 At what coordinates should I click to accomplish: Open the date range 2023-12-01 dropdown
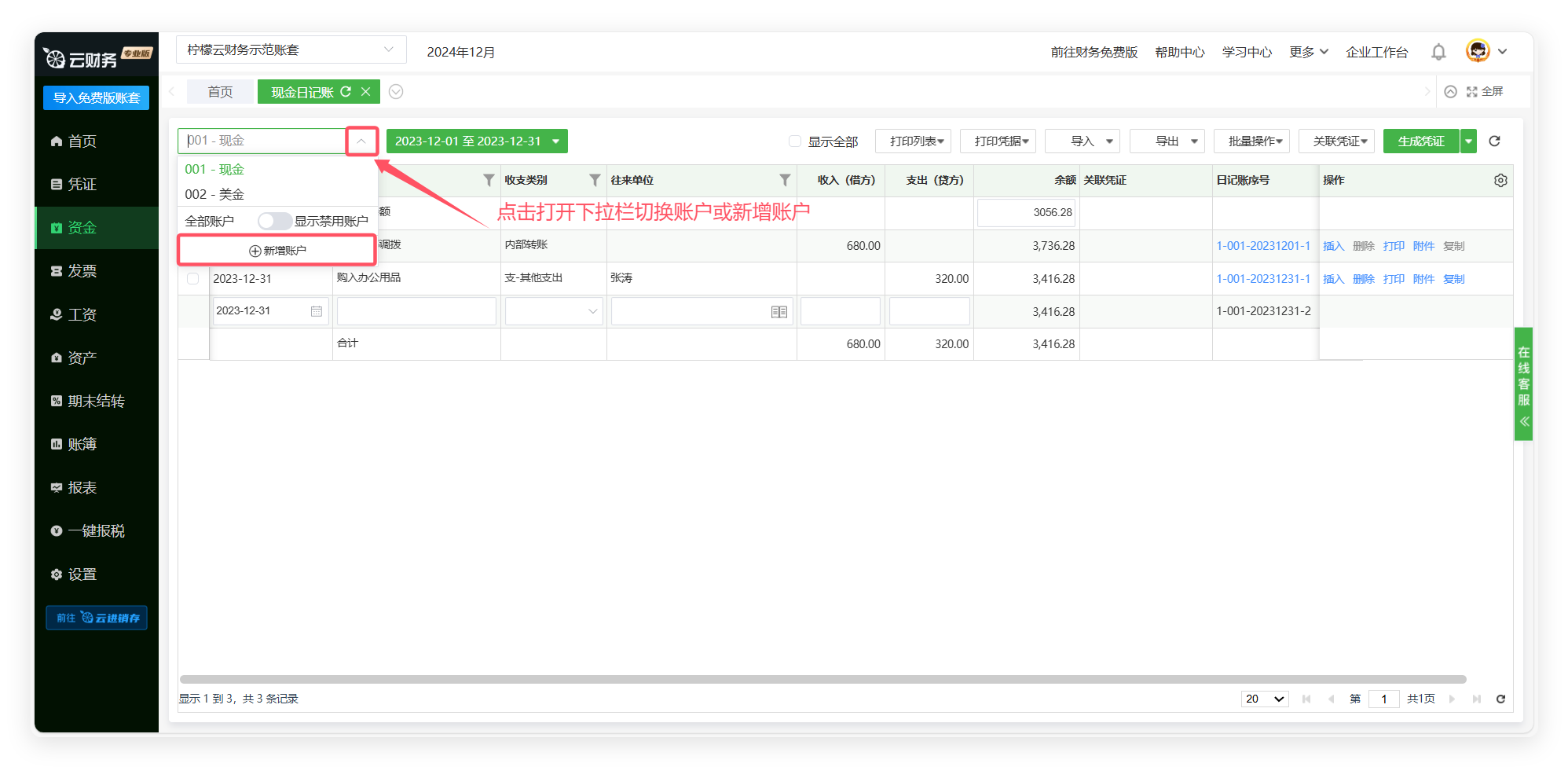click(477, 141)
